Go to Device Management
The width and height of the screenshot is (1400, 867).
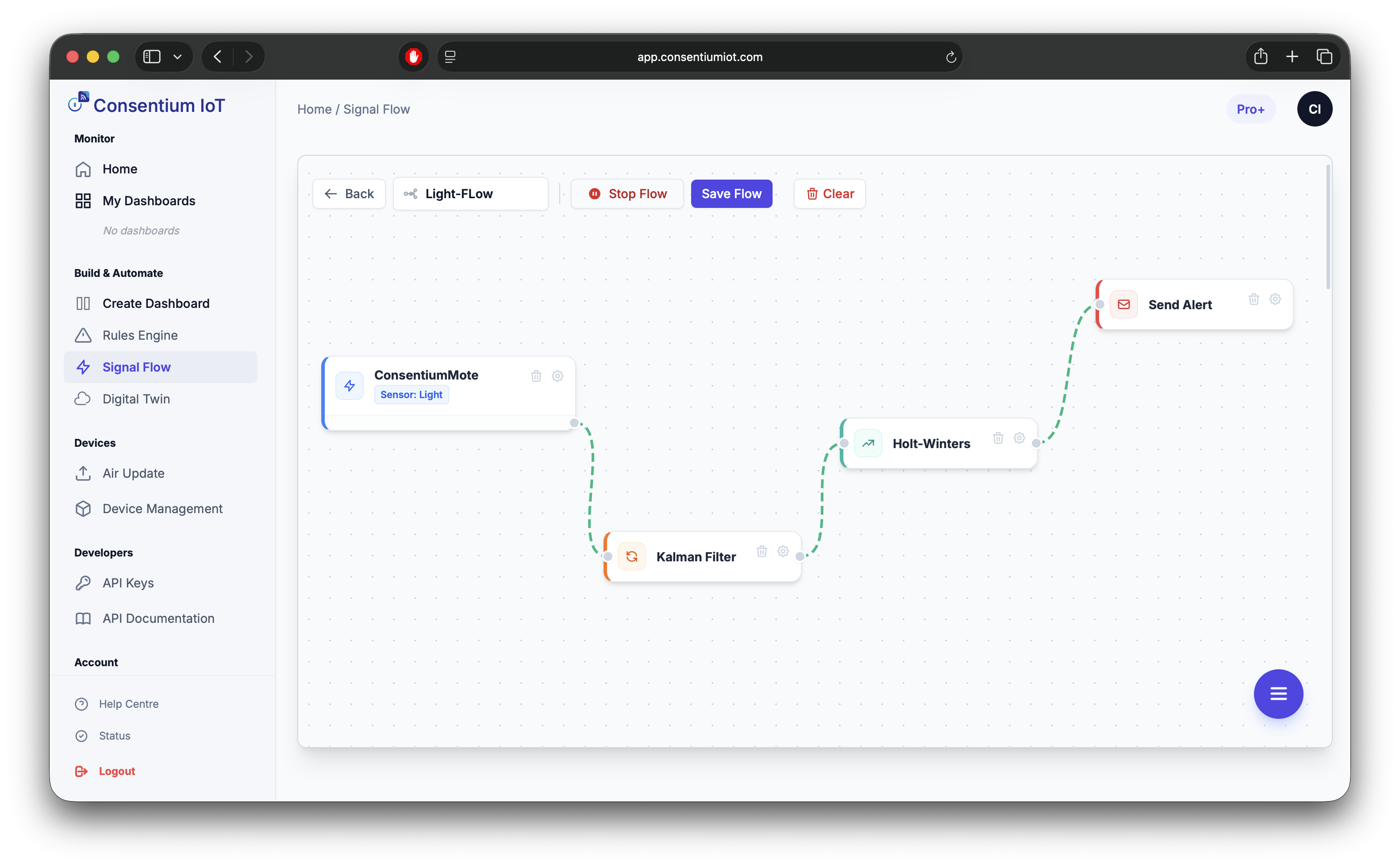tap(161, 509)
